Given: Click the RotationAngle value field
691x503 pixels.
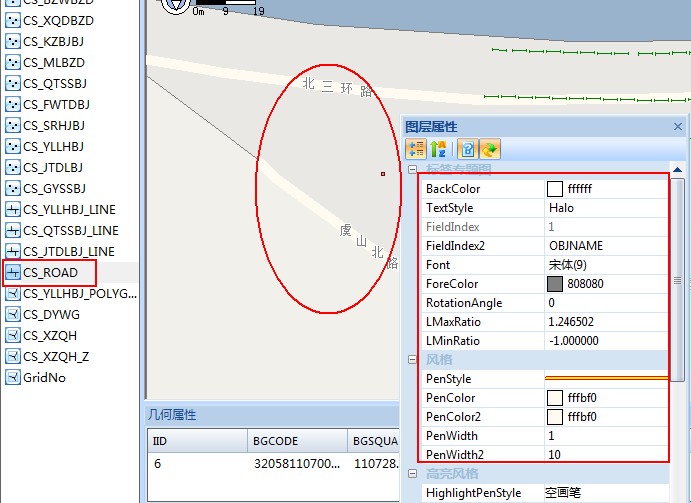Looking at the screenshot, I should click(x=606, y=303).
